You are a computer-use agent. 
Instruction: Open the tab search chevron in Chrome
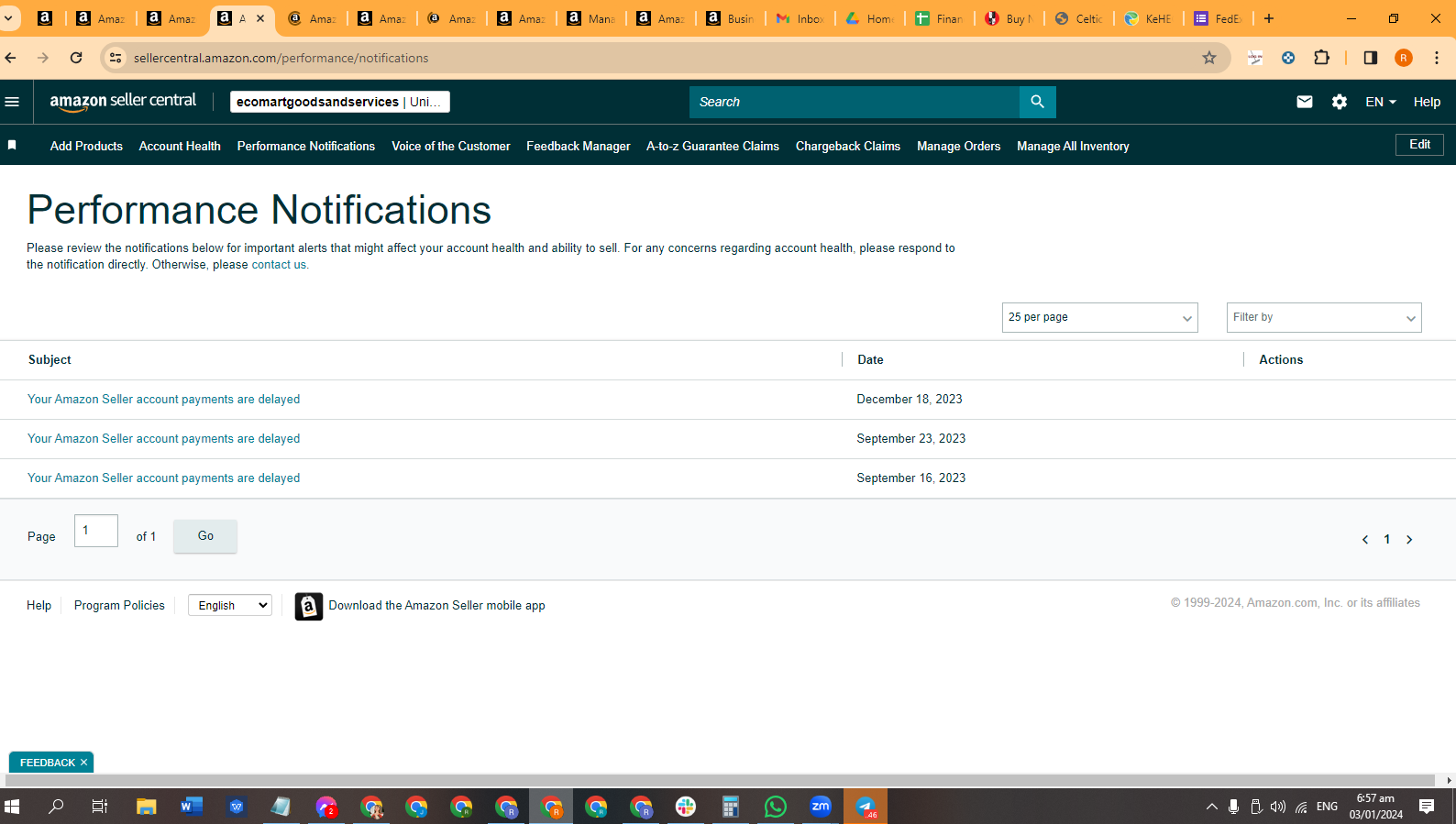click(8, 18)
